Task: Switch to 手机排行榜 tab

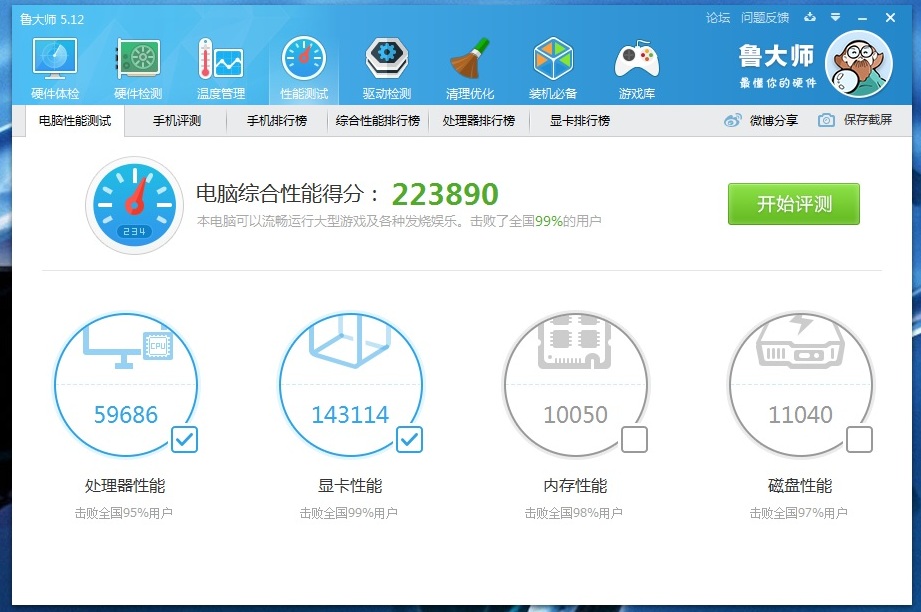Action: tap(277, 121)
